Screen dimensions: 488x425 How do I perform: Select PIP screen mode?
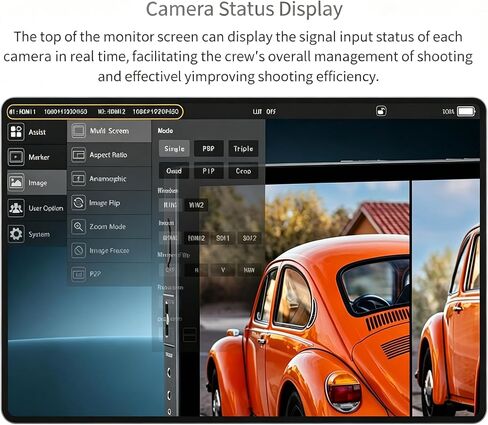coord(208,171)
